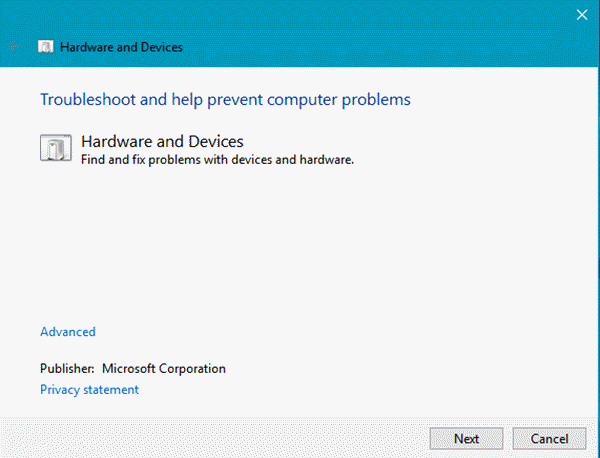Click the "Troubleshoot and help prevent computer problems" heading
The image size is (600, 458).
pos(225,100)
